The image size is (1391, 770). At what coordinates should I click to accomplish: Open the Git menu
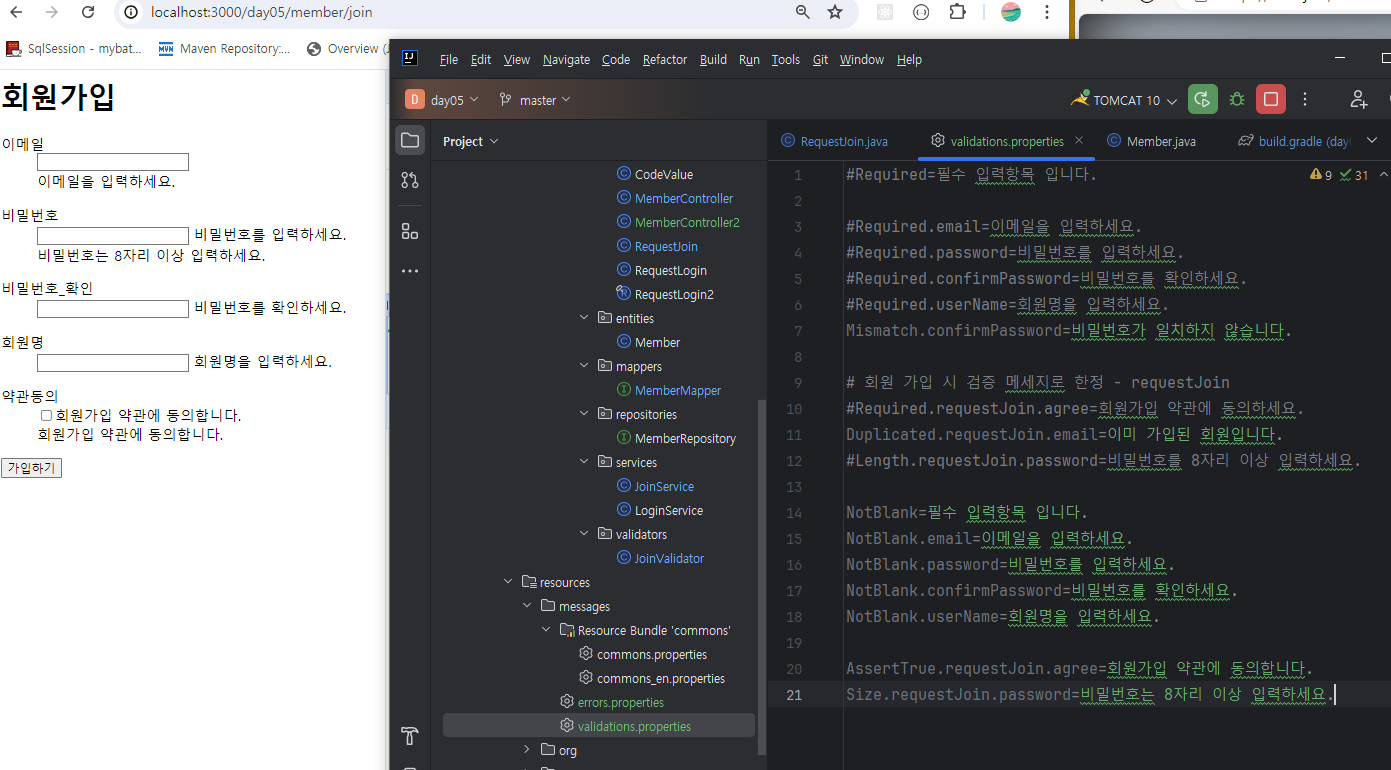820,60
